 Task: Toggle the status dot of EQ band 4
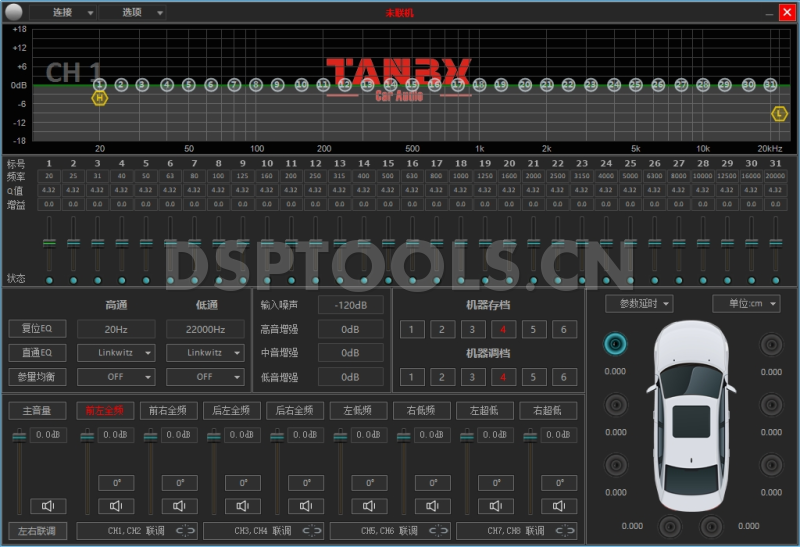click(x=121, y=280)
